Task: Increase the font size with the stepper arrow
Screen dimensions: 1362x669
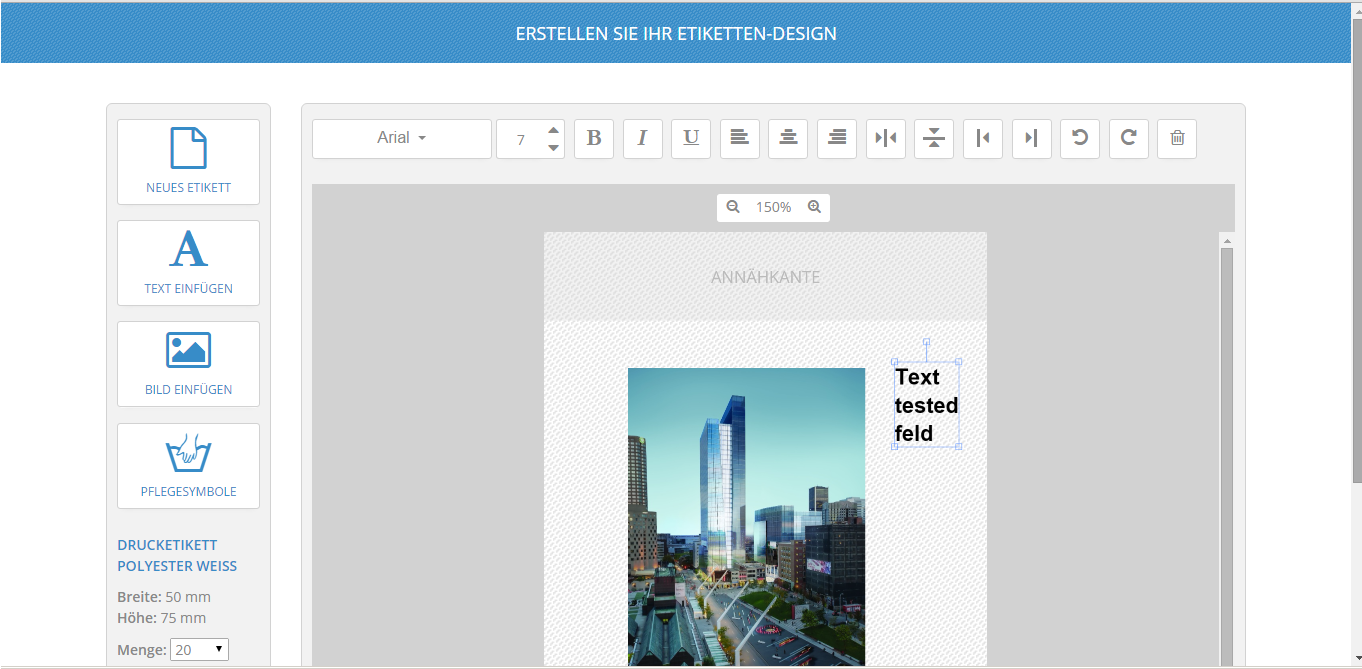Action: tap(553, 130)
